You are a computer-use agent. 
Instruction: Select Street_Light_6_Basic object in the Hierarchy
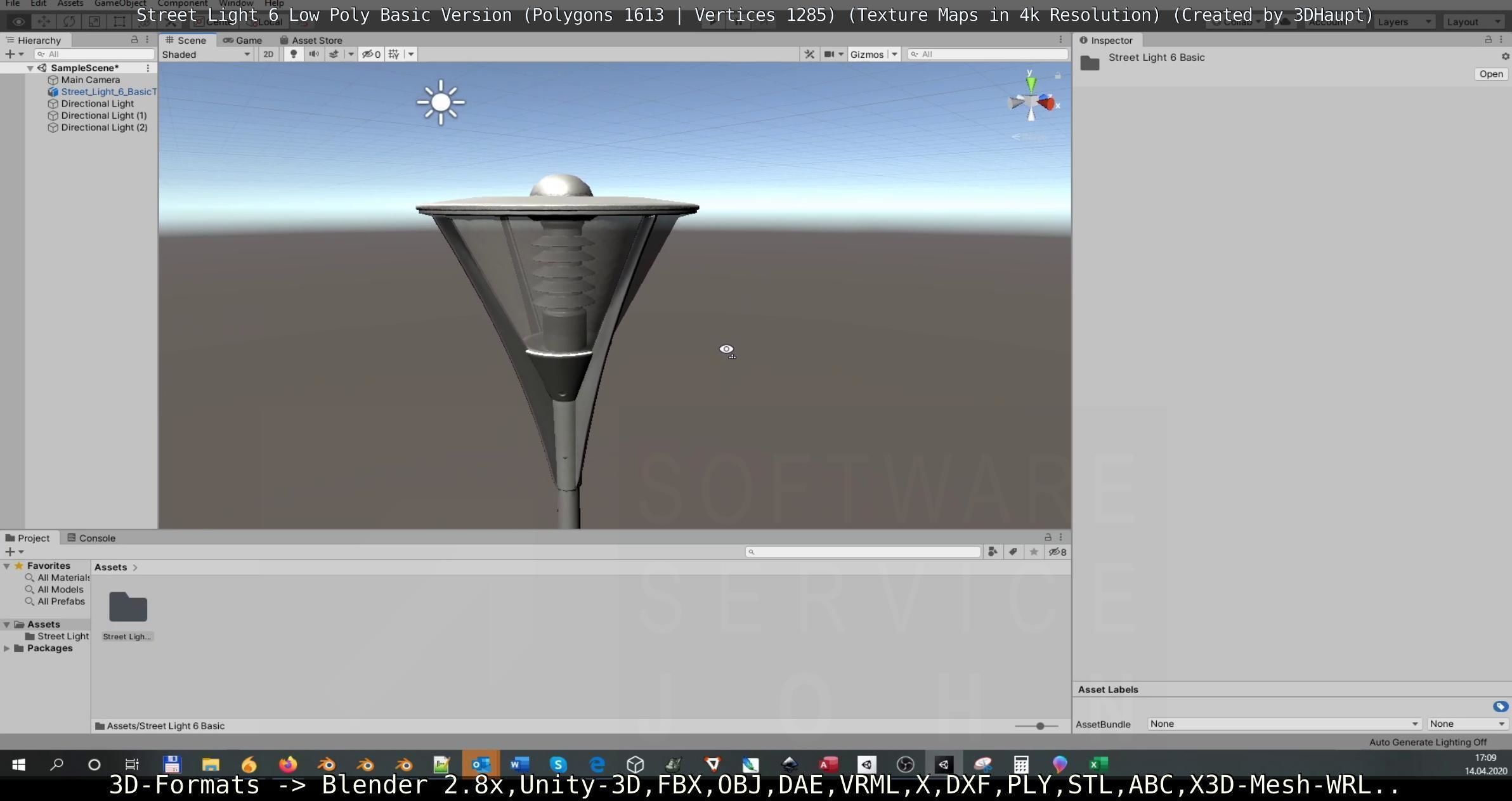coord(108,92)
